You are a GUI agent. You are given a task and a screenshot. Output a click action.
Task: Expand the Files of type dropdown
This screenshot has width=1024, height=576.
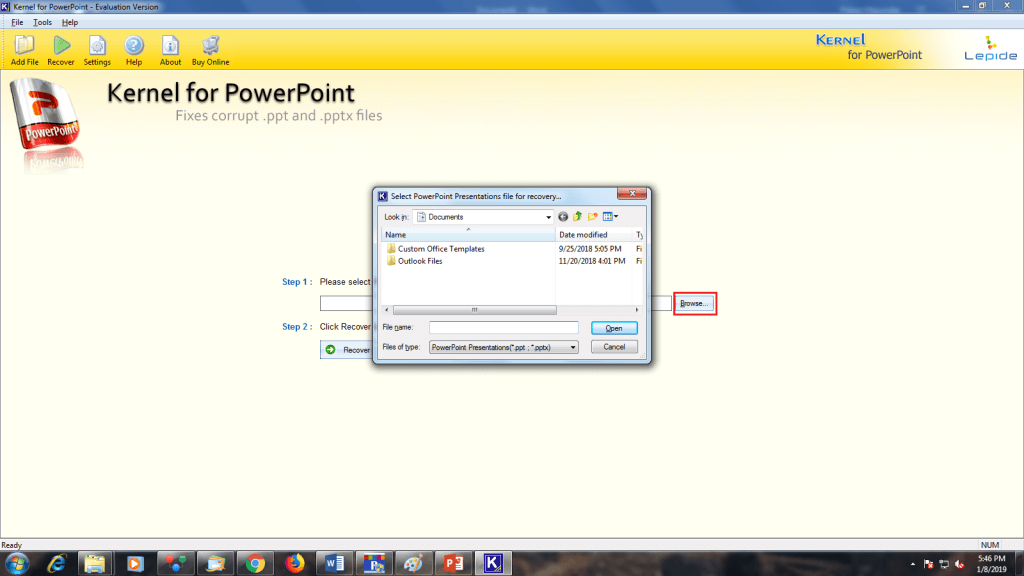pos(571,347)
